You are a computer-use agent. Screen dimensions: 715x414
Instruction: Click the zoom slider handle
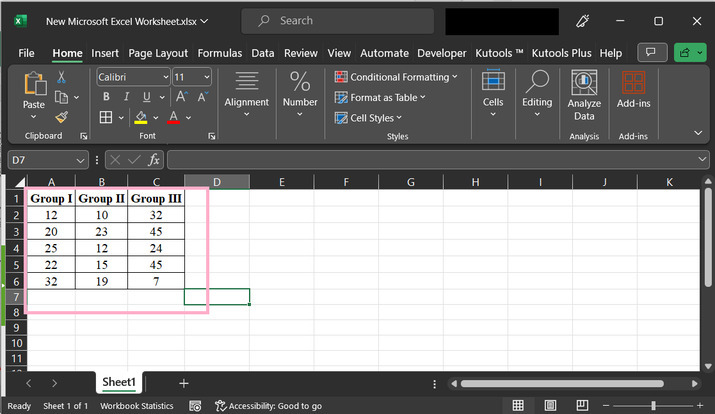[653, 405]
